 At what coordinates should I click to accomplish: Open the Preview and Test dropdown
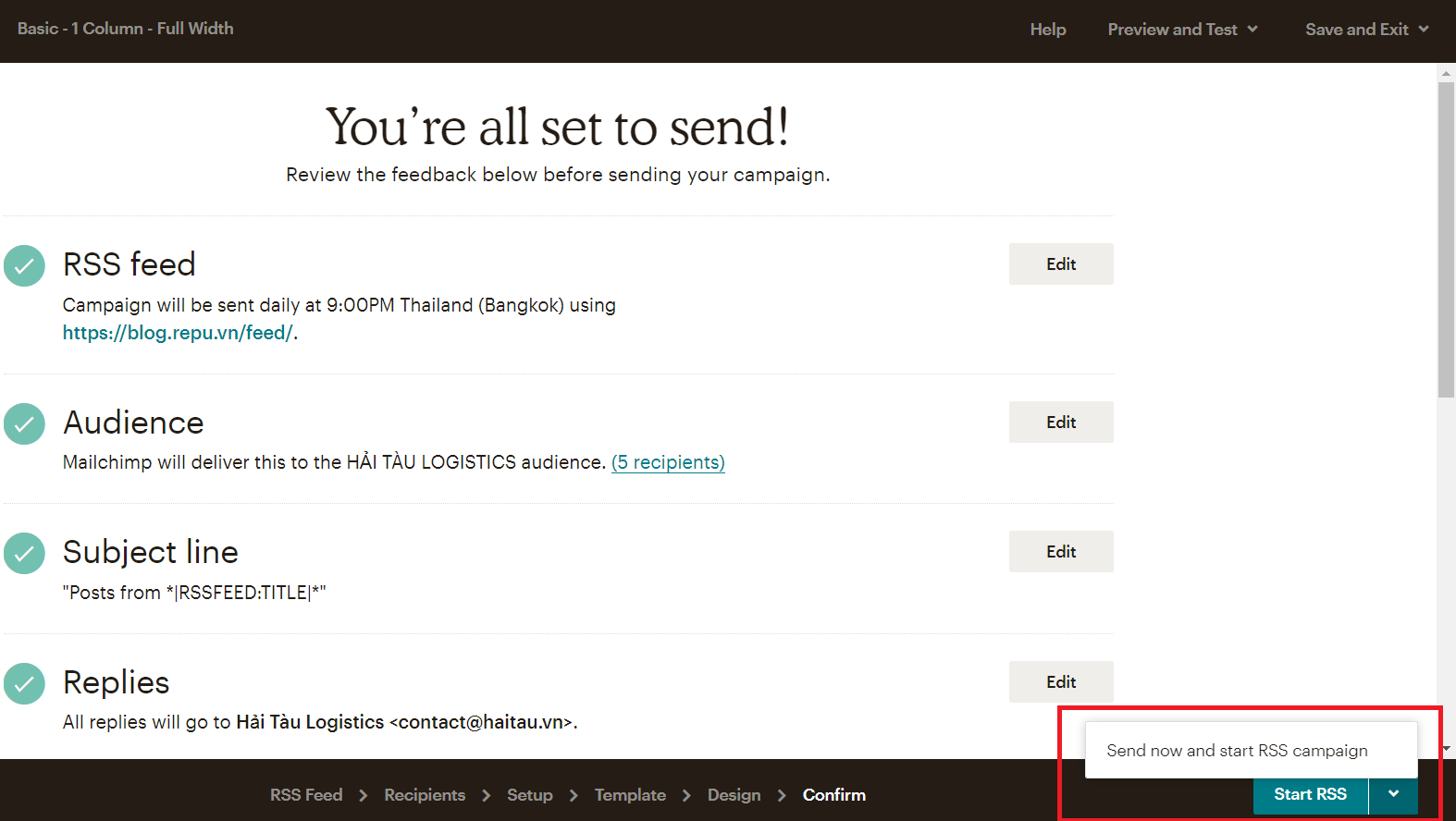(x=1182, y=30)
